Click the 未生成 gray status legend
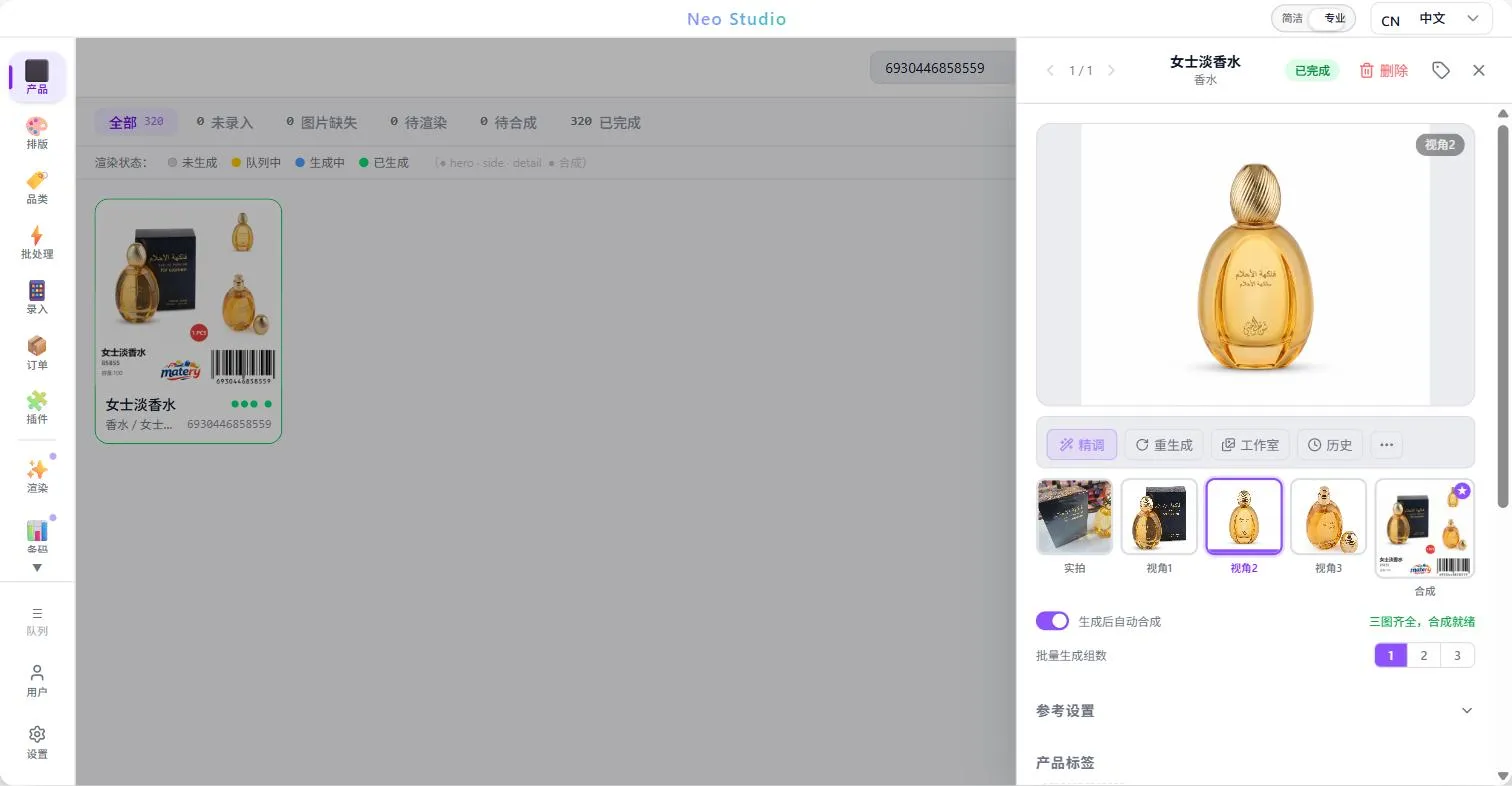1512x786 pixels. (192, 162)
